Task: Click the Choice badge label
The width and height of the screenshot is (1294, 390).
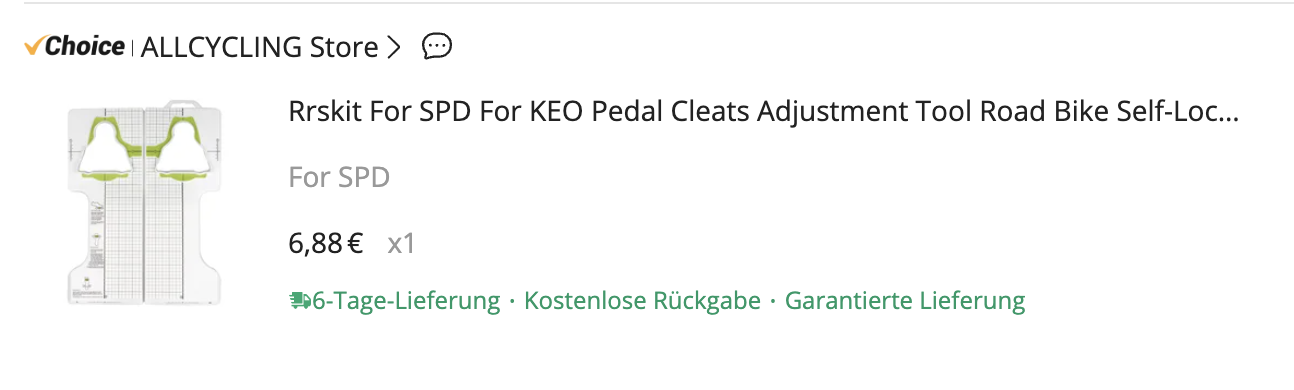Action: point(74,46)
